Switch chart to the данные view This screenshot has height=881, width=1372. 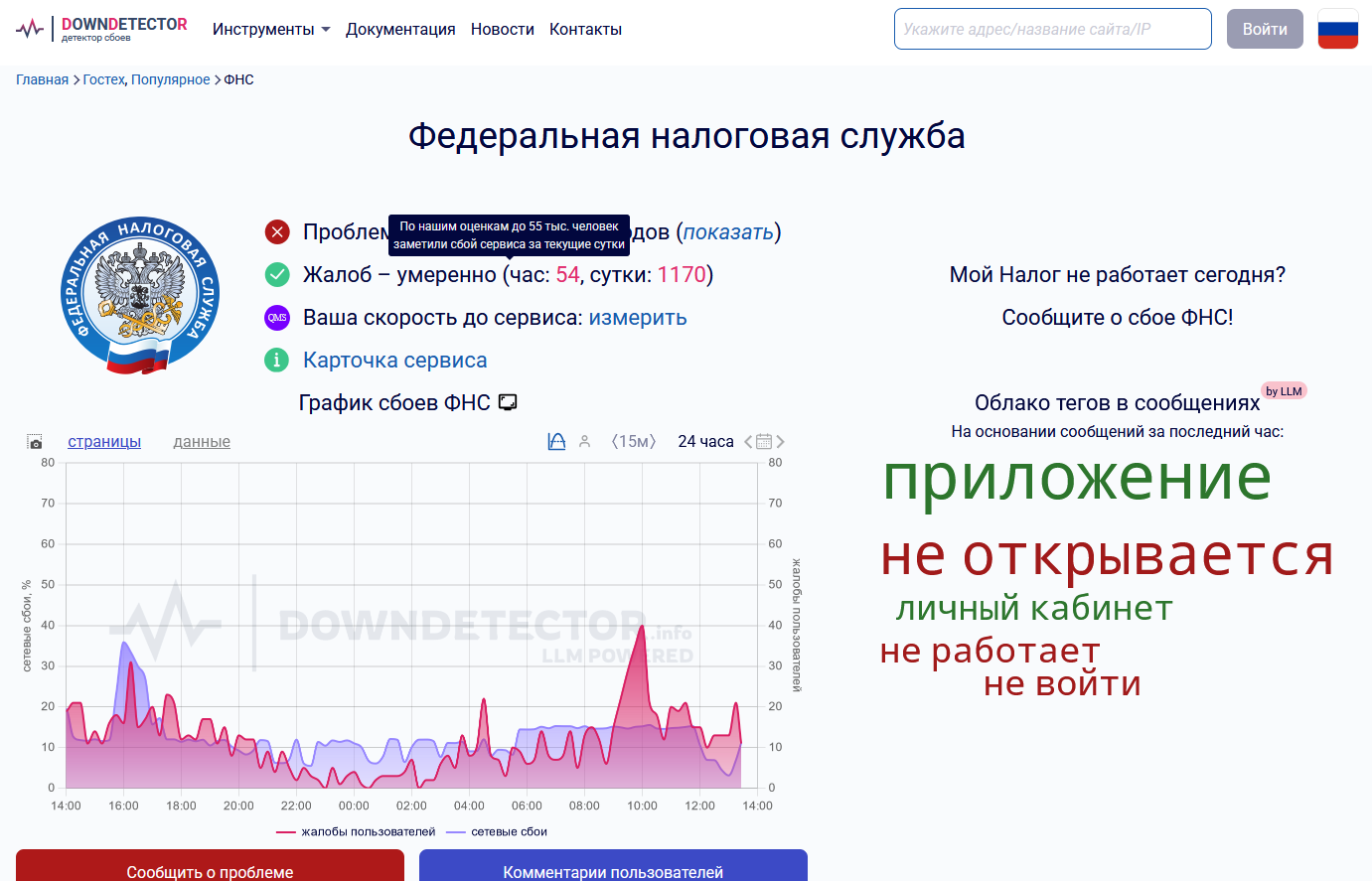coord(202,442)
